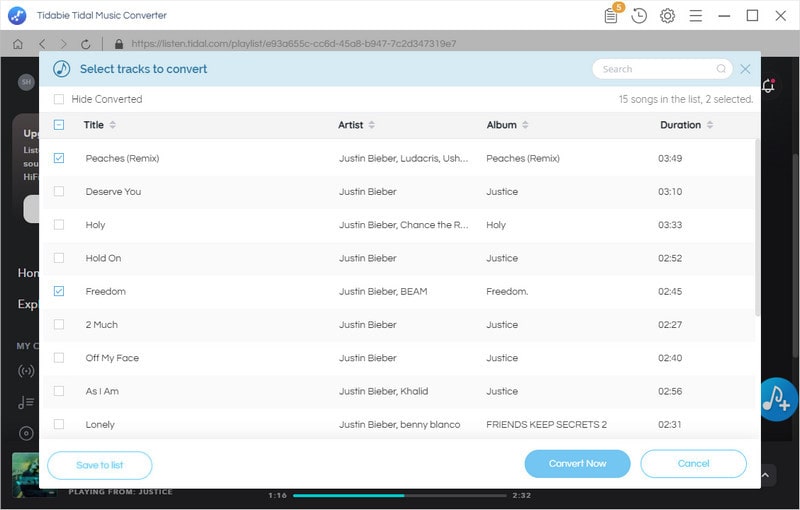Toggle the select-all tracks checkbox
Screen dimensions: 800x510
point(59,125)
